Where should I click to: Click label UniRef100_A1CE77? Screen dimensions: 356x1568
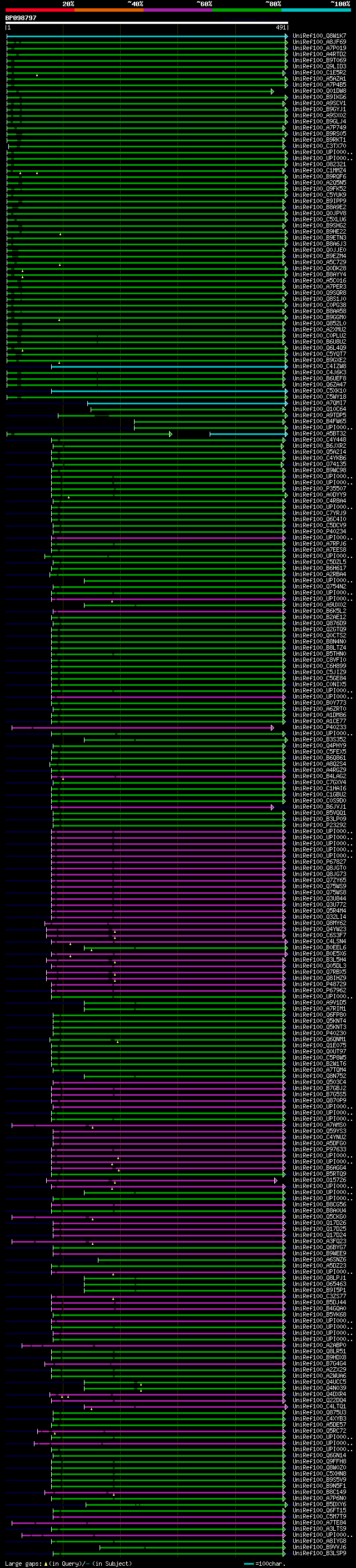point(319,721)
